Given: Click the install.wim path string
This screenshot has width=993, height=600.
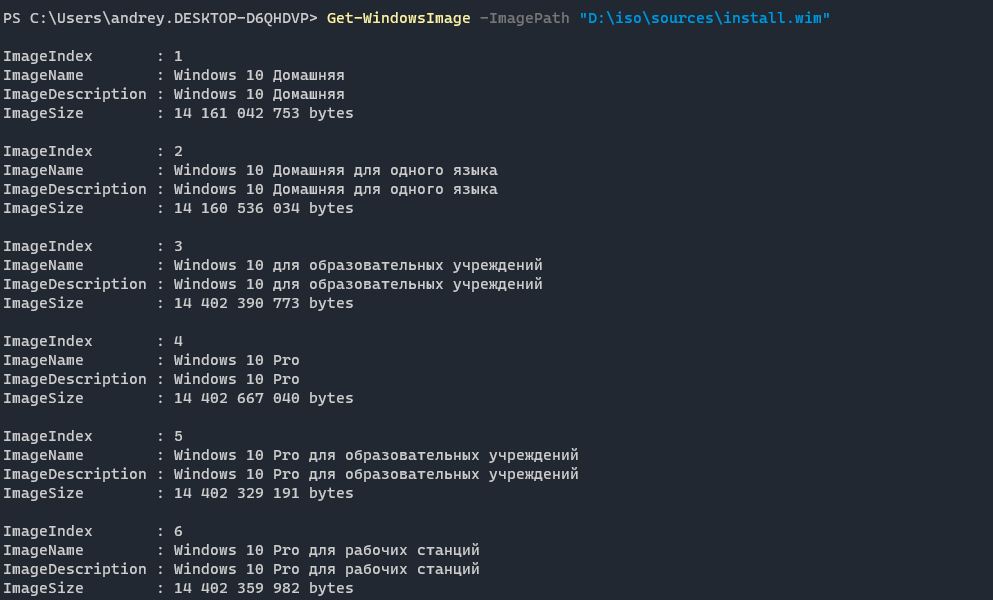Looking at the screenshot, I should click(704, 19).
